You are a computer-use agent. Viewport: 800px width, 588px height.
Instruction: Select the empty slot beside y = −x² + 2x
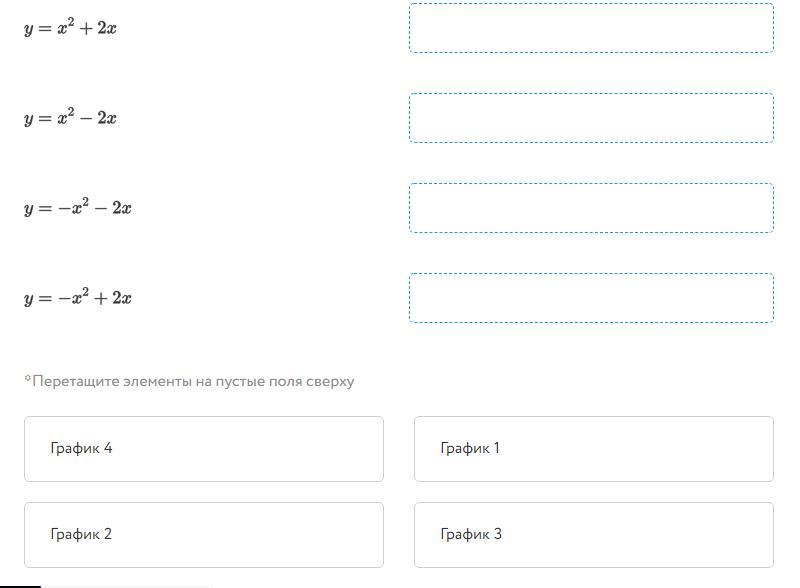point(591,298)
